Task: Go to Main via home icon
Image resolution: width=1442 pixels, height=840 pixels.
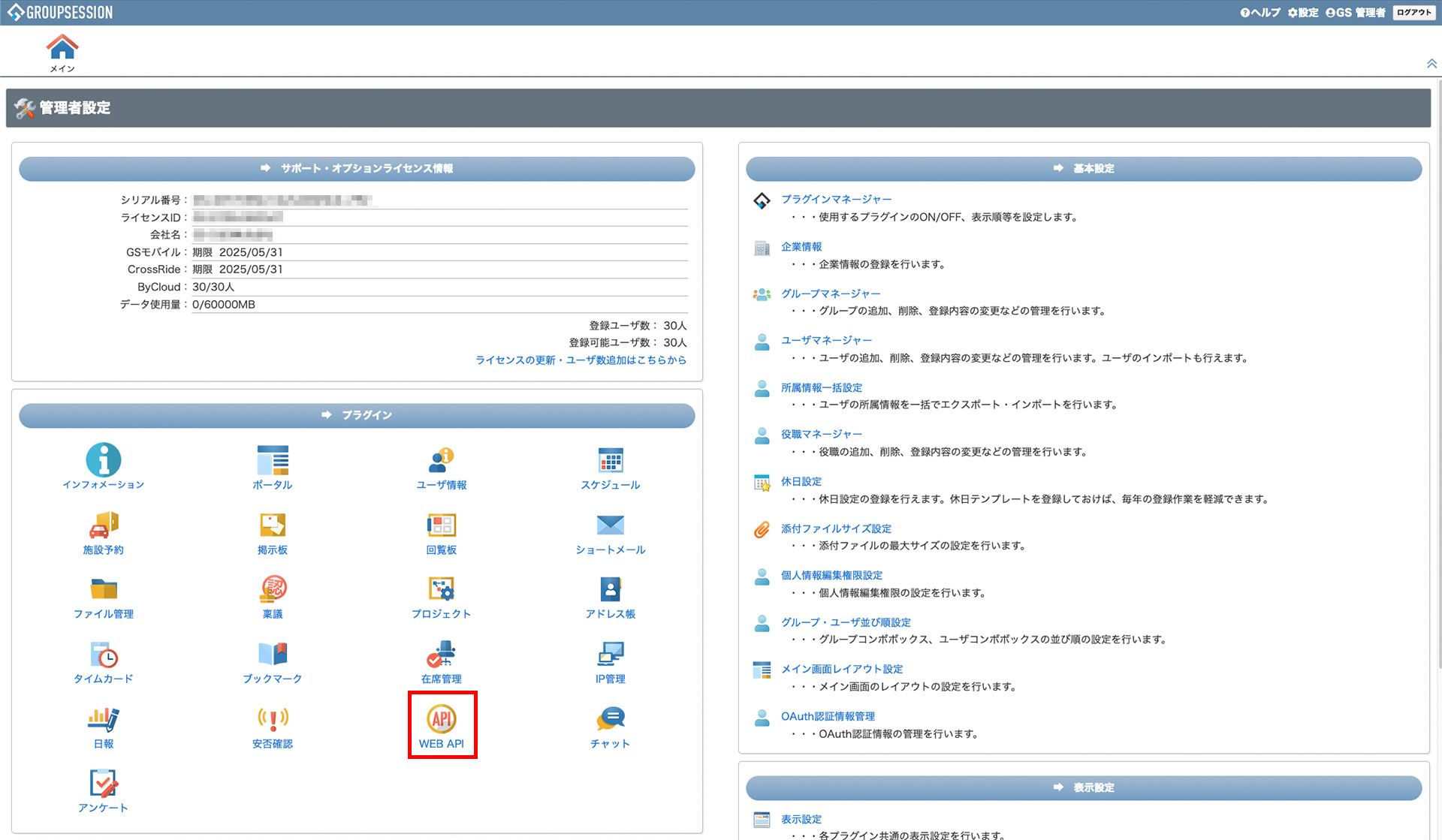Action: 62,48
